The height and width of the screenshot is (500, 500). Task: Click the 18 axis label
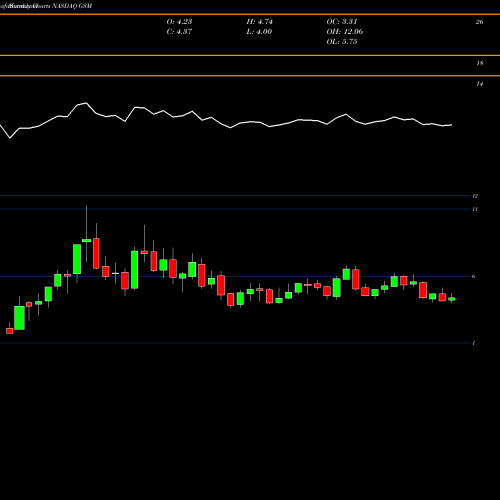click(479, 63)
